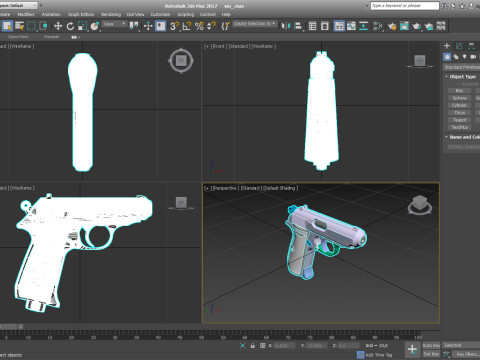480x360 pixels.
Task: Toggle the Ribbon display
Action: 339,26
